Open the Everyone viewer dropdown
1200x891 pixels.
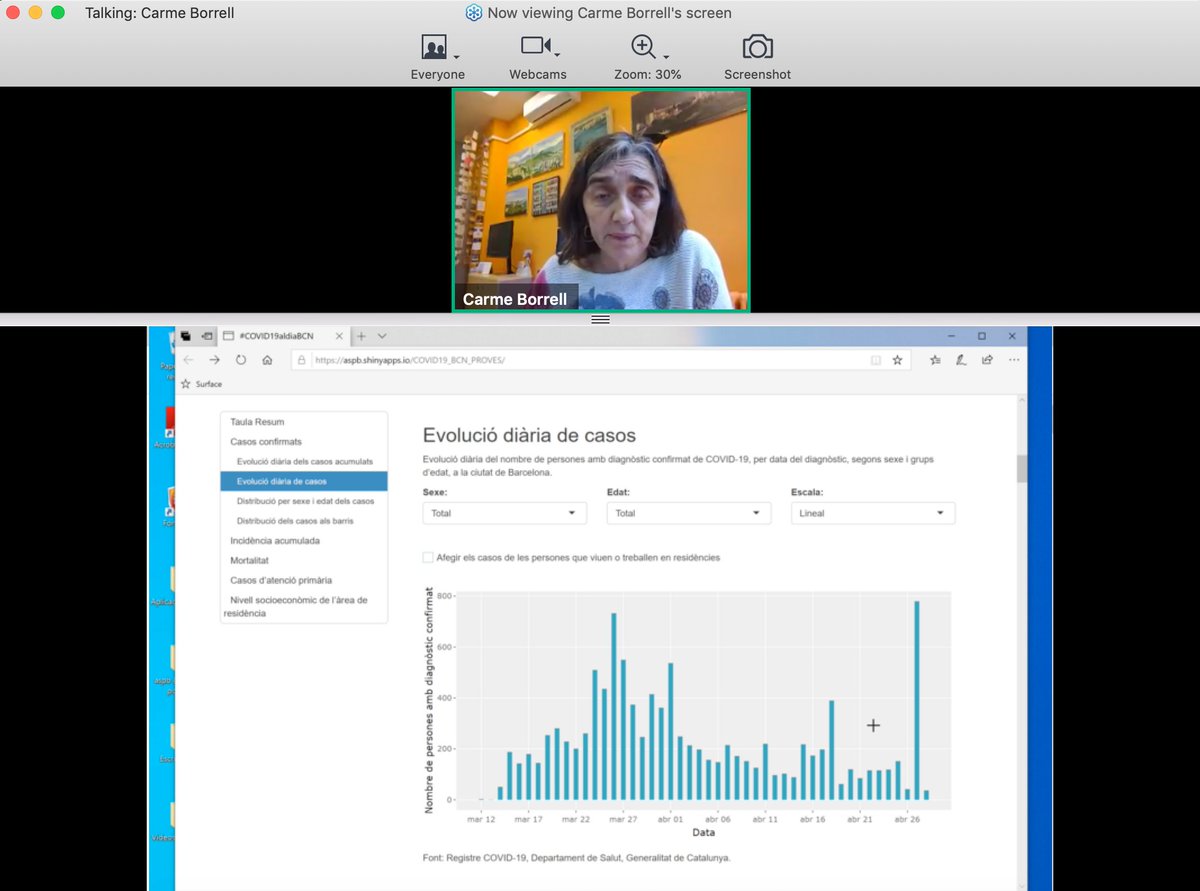click(437, 46)
